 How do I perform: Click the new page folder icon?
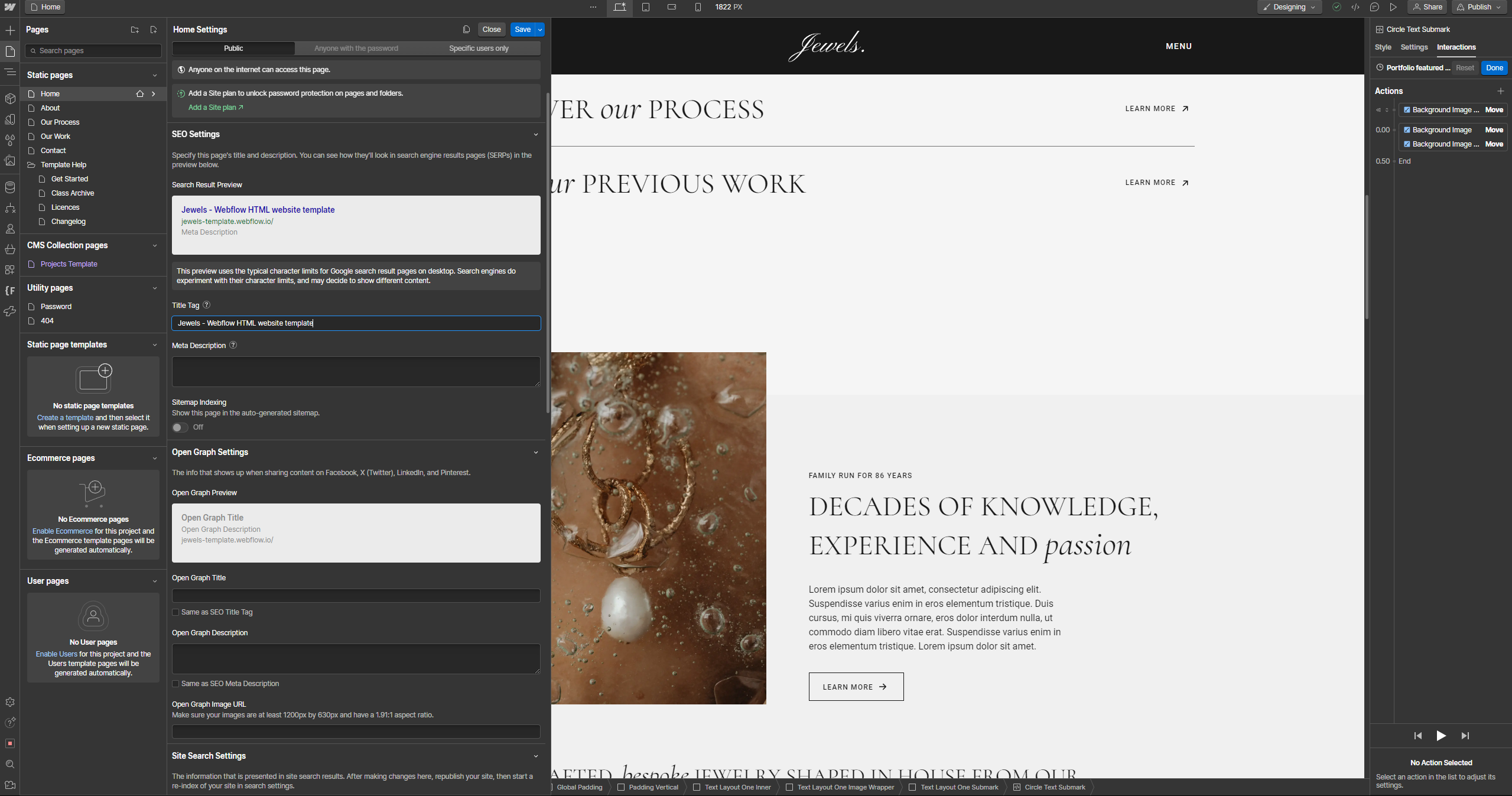[135, 30]
